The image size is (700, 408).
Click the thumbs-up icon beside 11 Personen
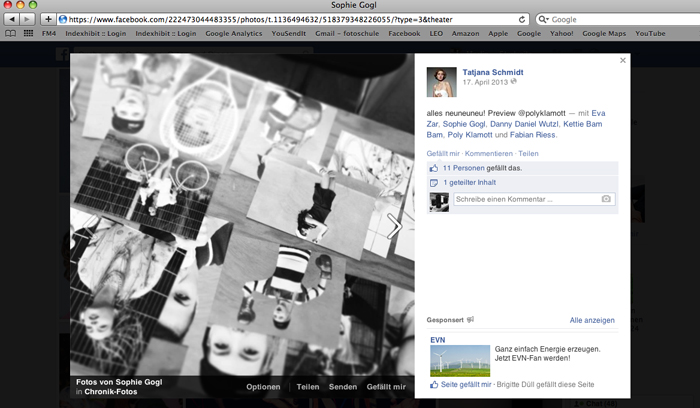tap(433, 168)
